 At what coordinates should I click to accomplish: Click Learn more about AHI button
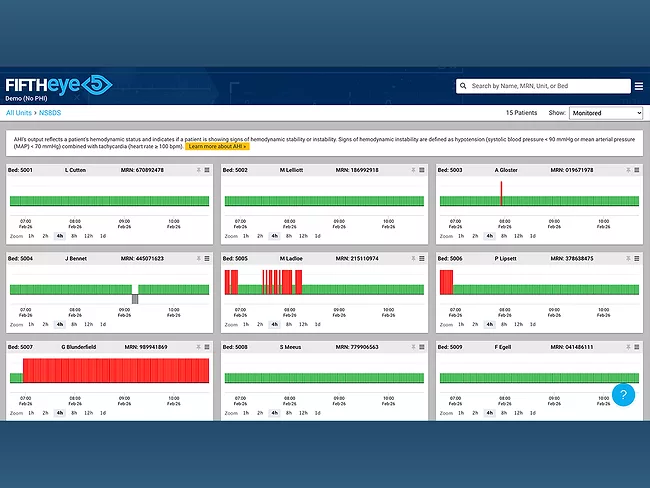[x=217, y=146]
